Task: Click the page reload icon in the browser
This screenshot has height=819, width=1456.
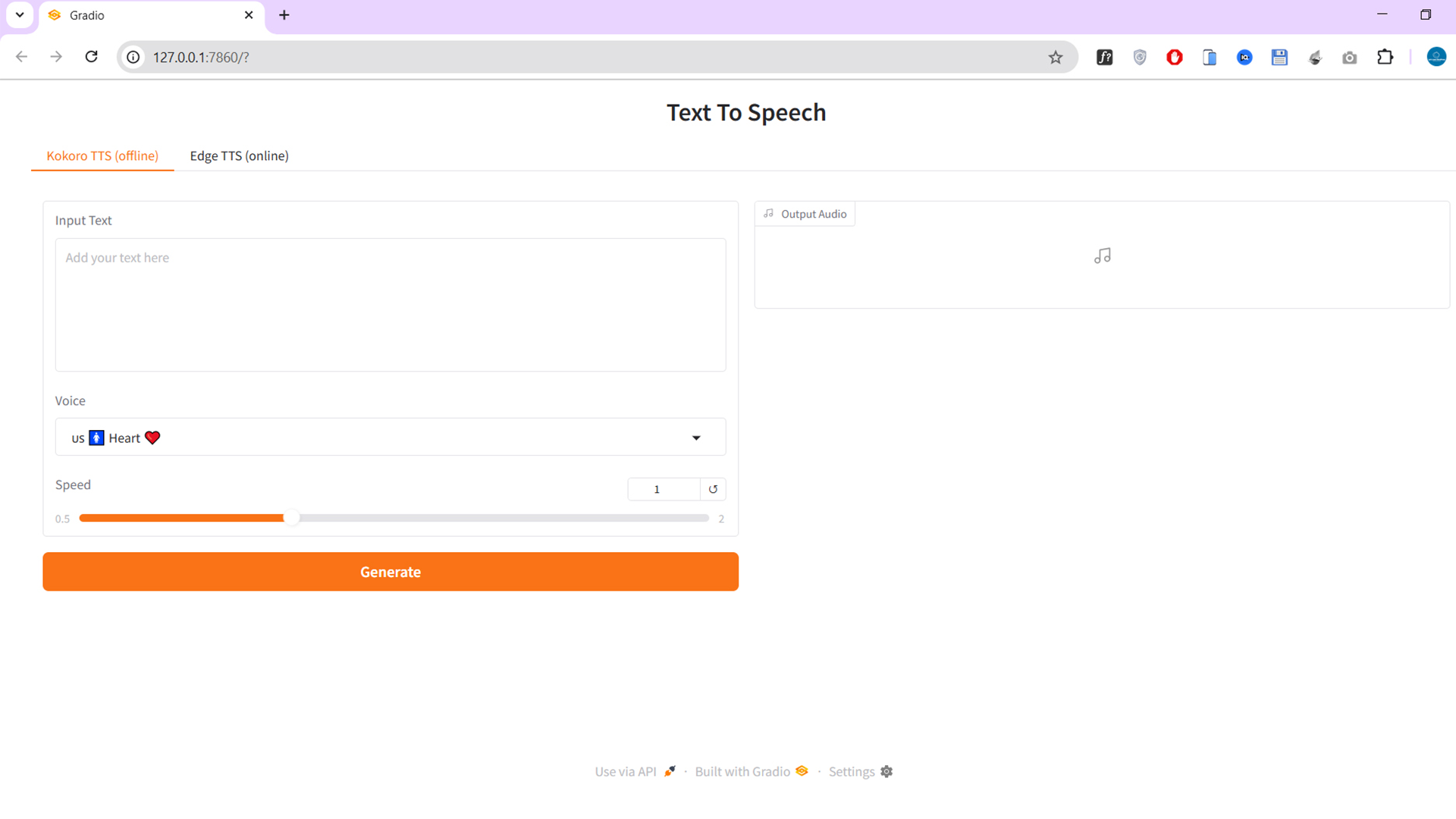Action: 91,57
